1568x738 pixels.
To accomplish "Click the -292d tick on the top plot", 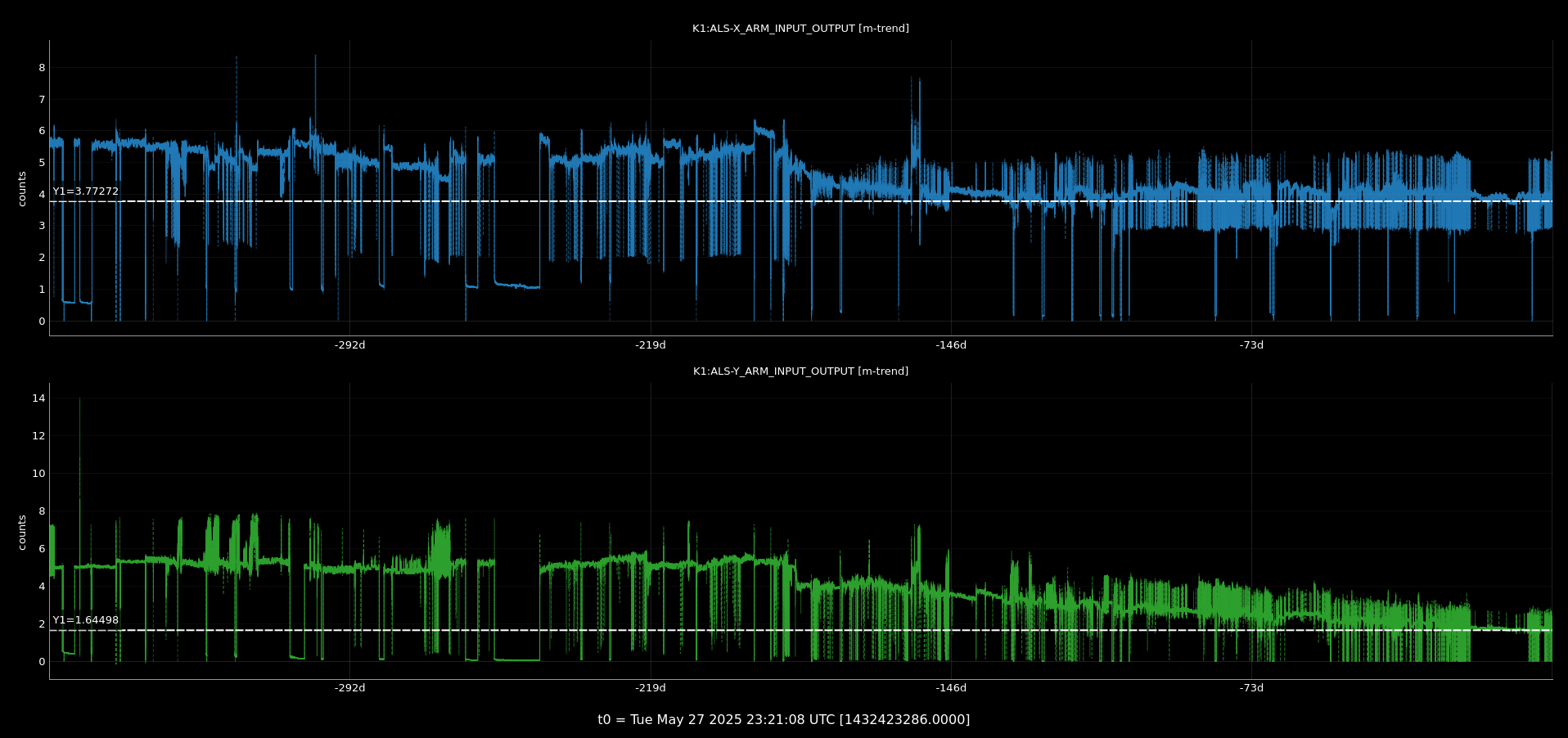I will tap(349, 345).
